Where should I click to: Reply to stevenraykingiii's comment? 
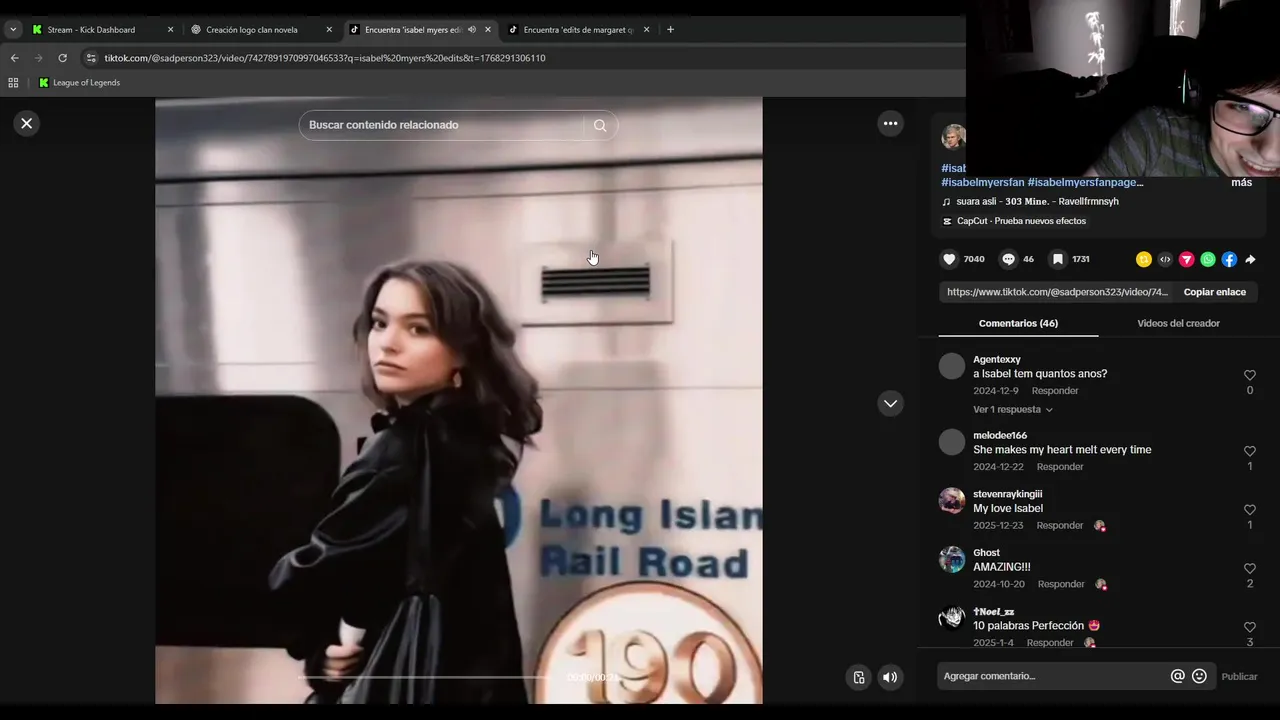pos(1060,525)
